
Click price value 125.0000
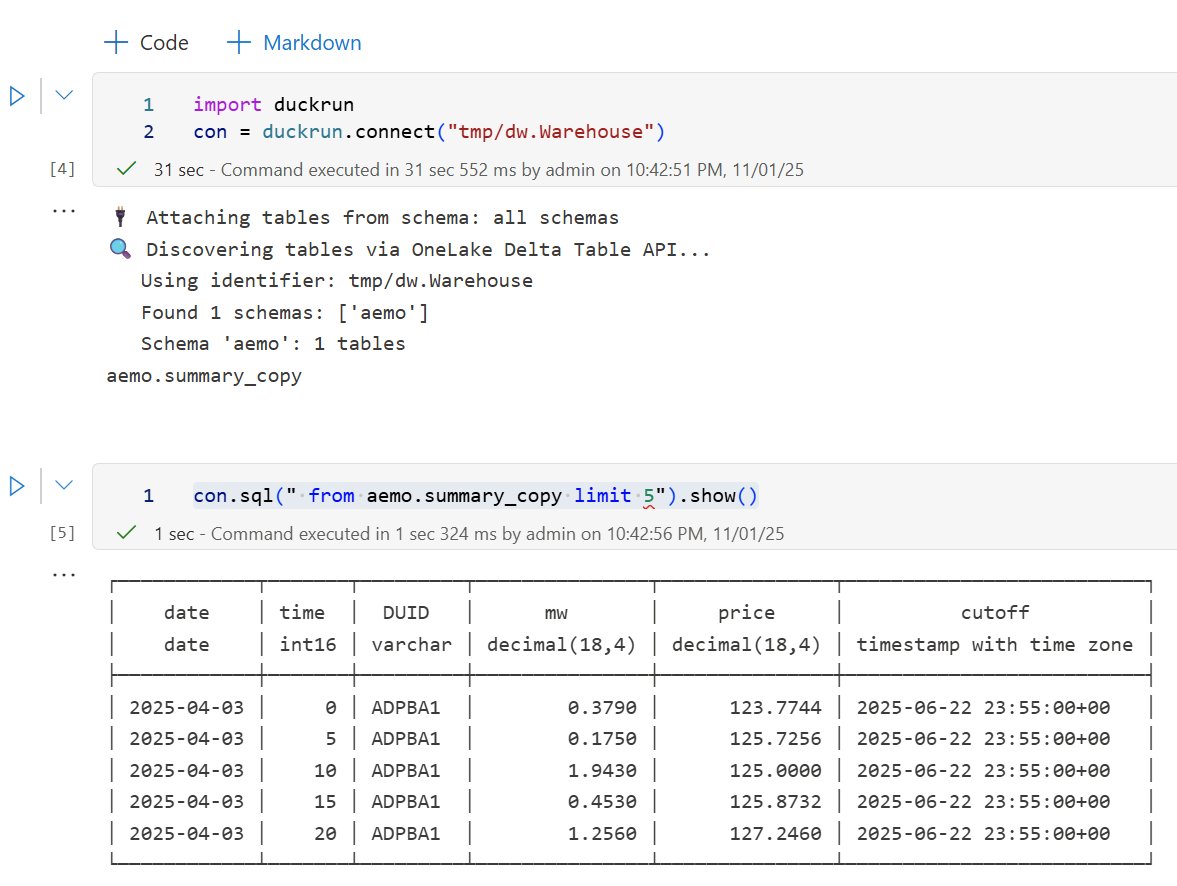click(x=775, y=770)
